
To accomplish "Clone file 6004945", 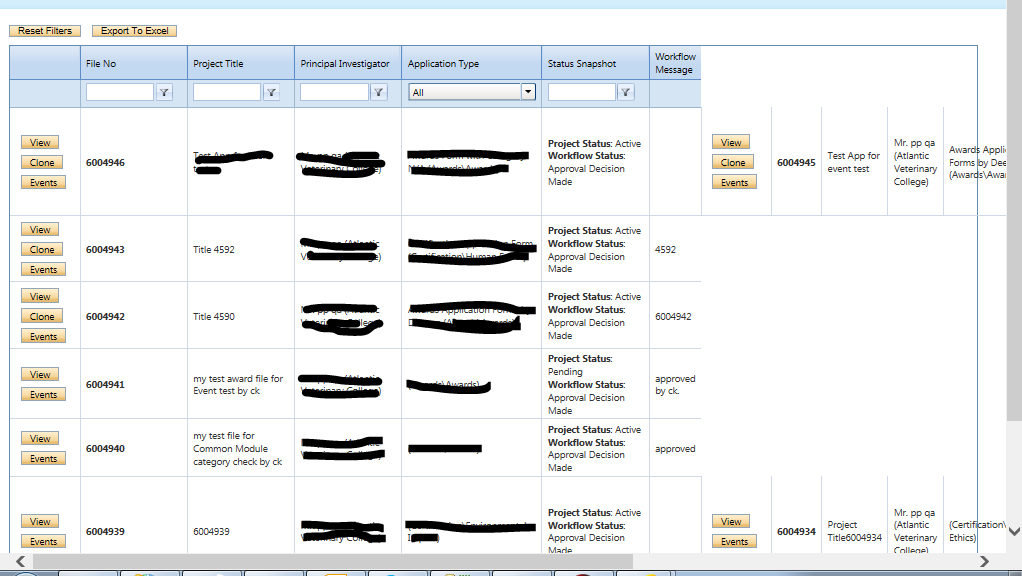I will [x=733, y=162].
